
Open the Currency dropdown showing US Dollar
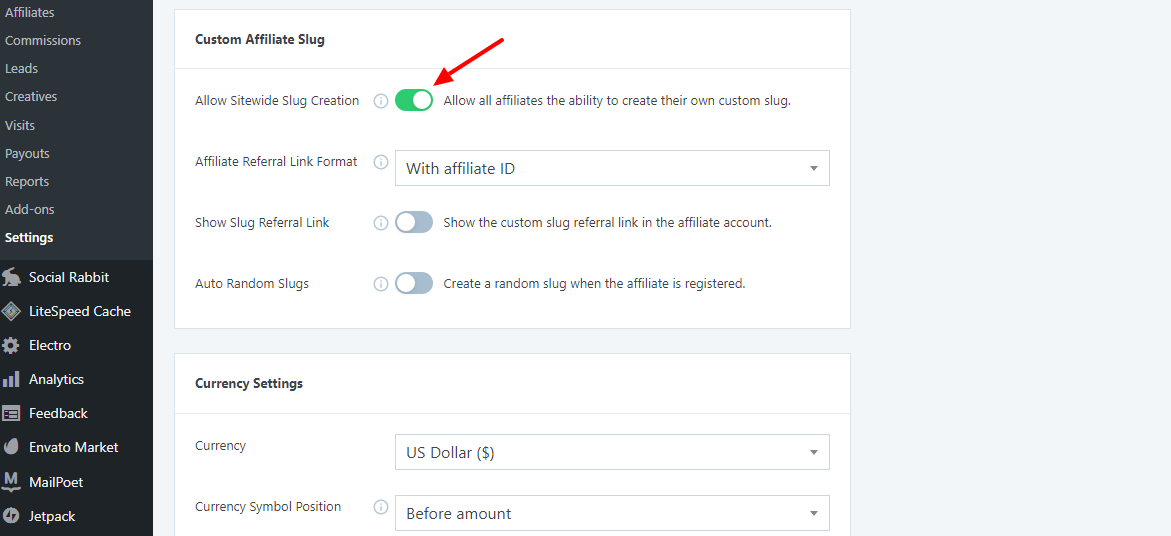(612, 452)
